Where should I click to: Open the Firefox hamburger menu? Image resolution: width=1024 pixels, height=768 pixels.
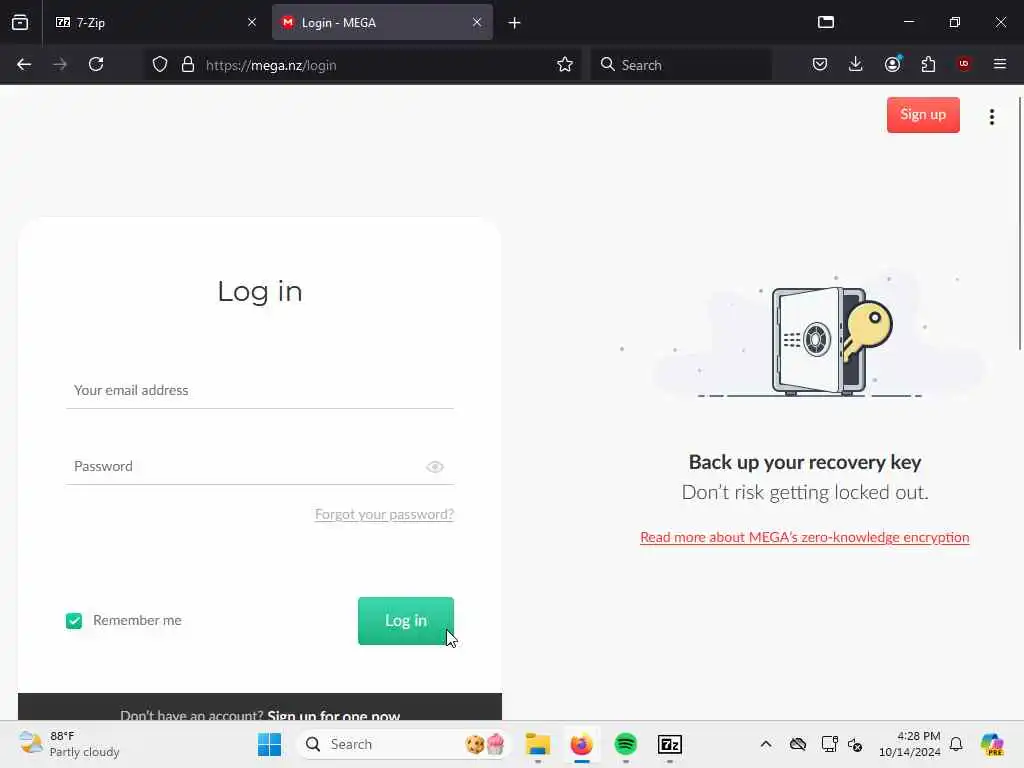(x=1000, y=64)
